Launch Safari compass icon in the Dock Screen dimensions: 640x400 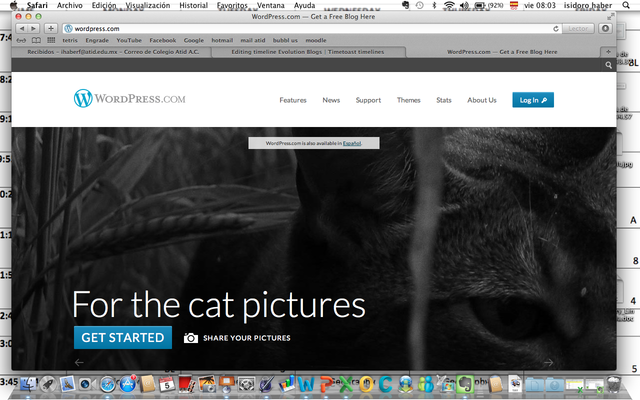click(x=108, y=384)
